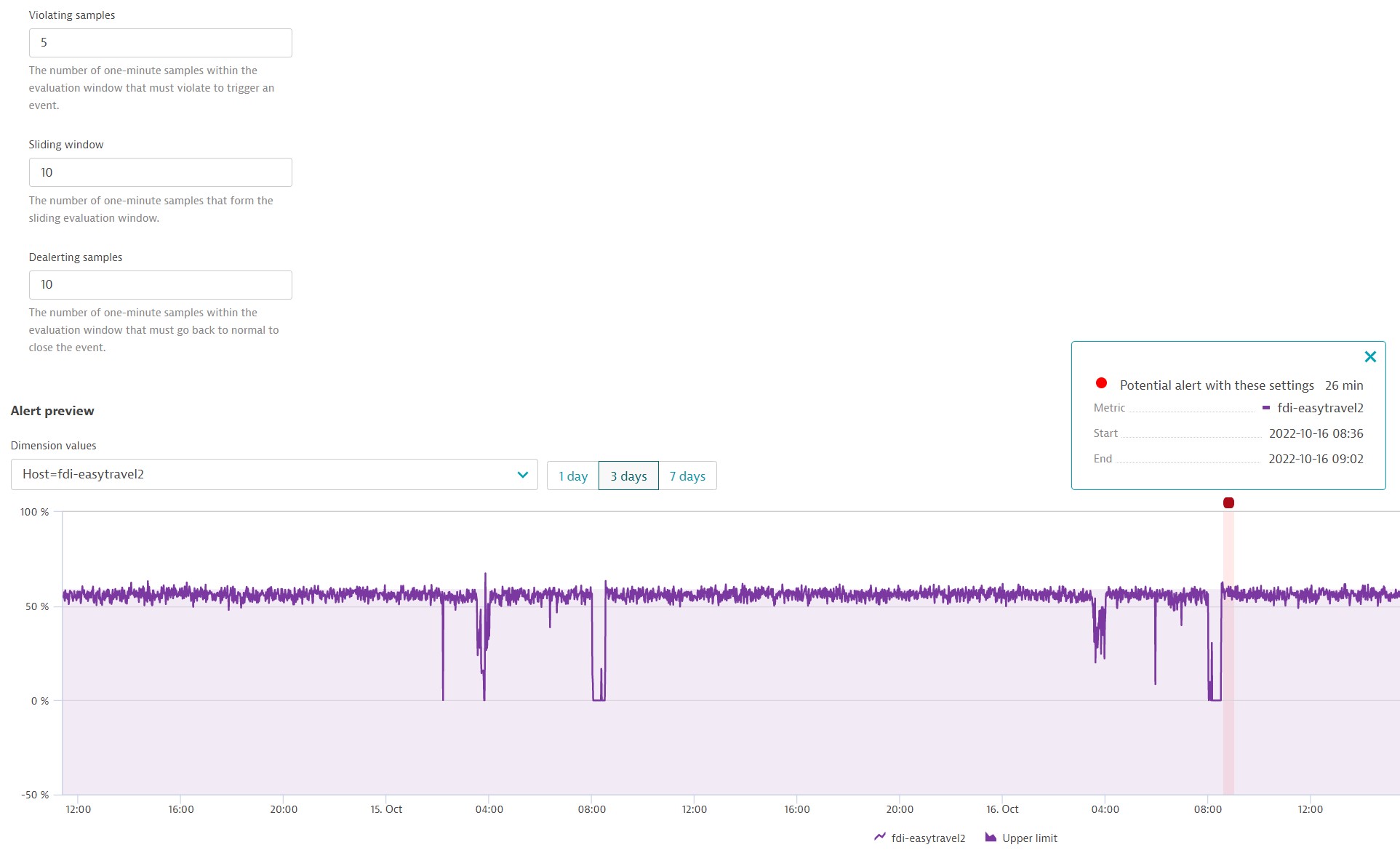Toggle the fdi-easytravel2 series legend label
This screenshot has width=1400, height=866.
[x=928, y=838]
